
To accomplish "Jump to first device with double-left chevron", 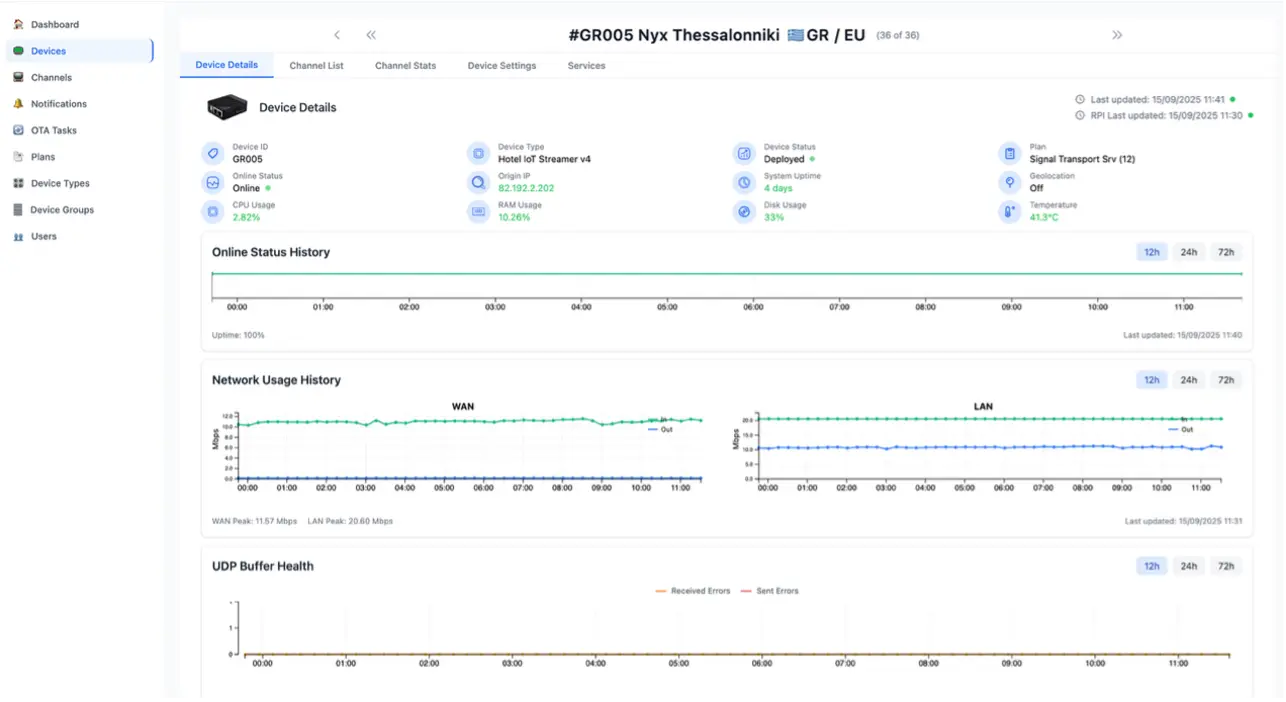I will [x=371, y=35].
